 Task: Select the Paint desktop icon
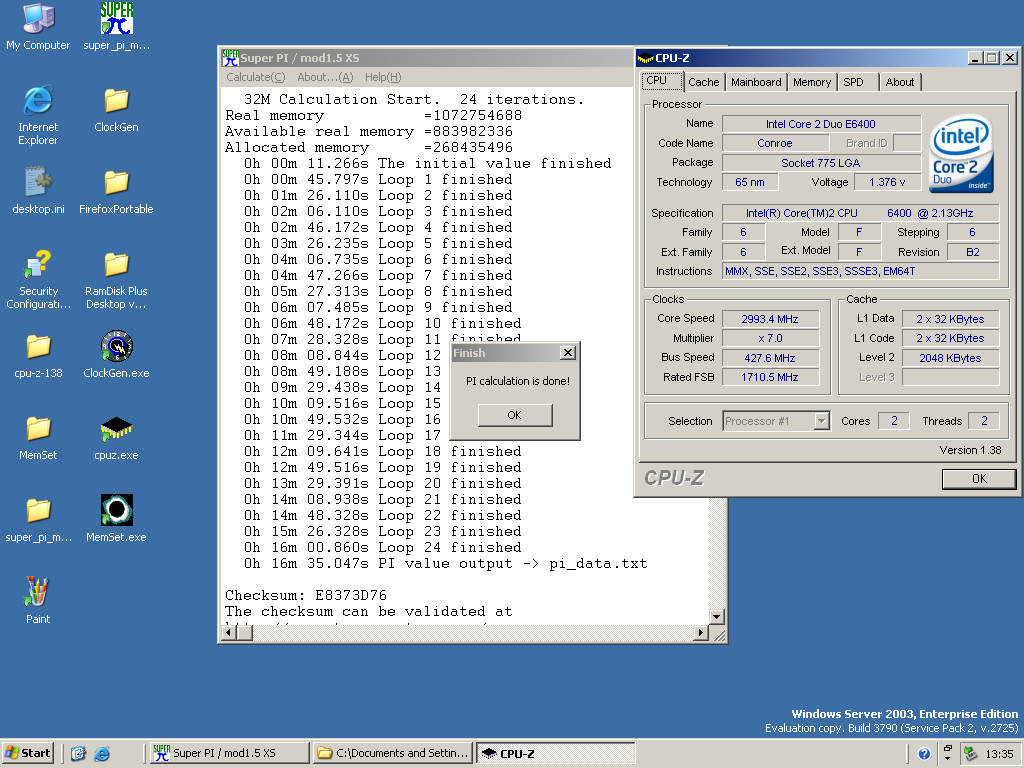coord(38,600)
